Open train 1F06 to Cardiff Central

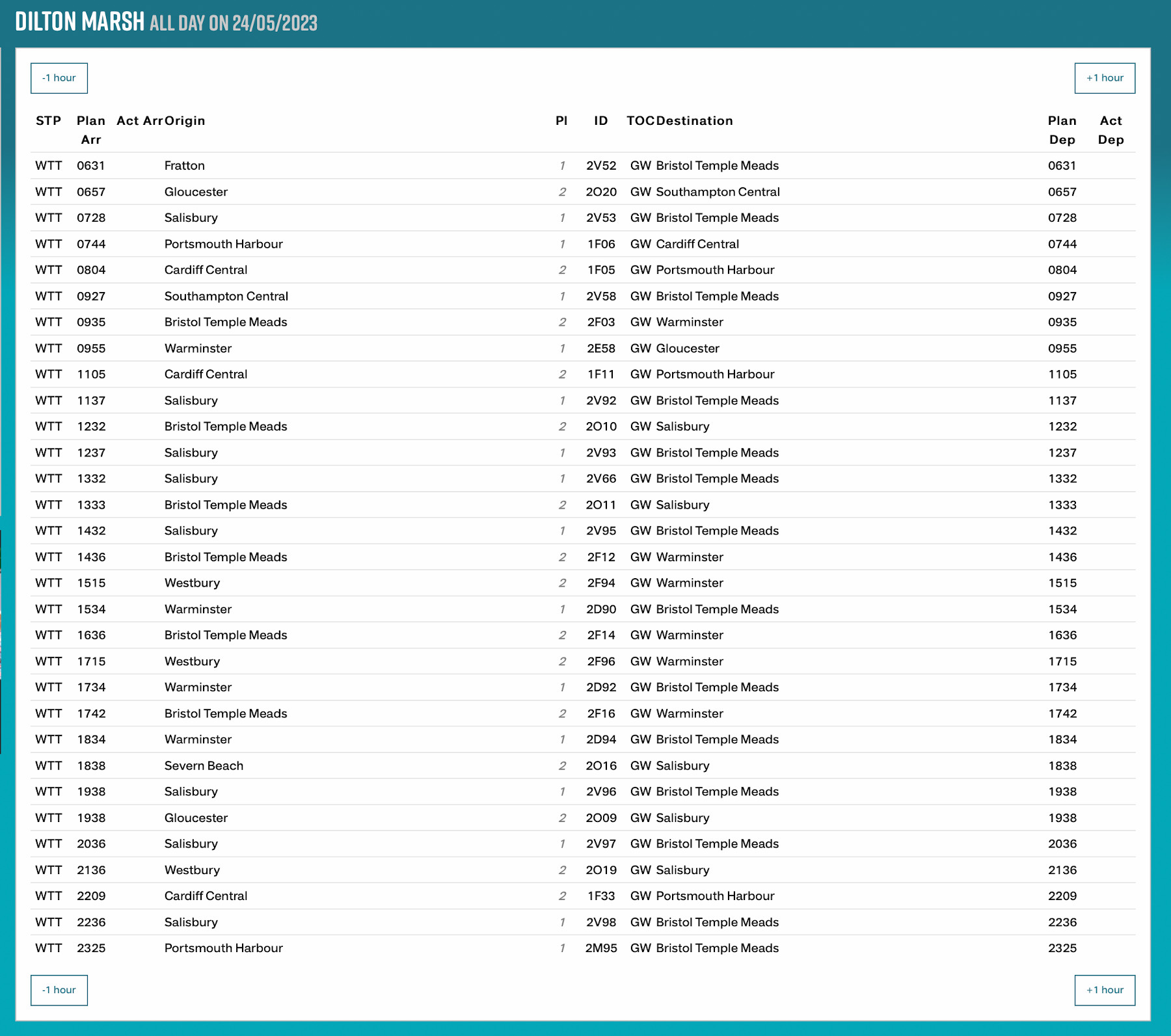[x=600, y=244]
